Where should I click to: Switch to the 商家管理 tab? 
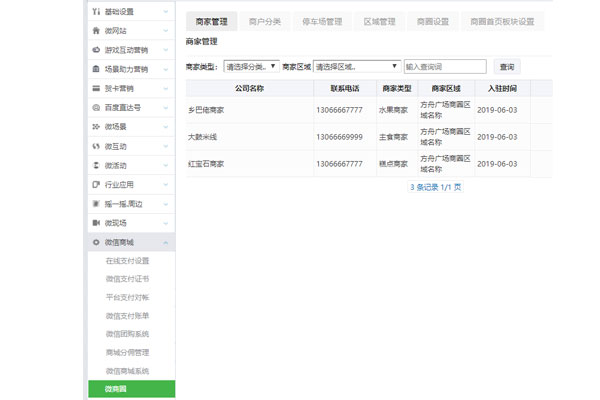(x=212, y=21)
